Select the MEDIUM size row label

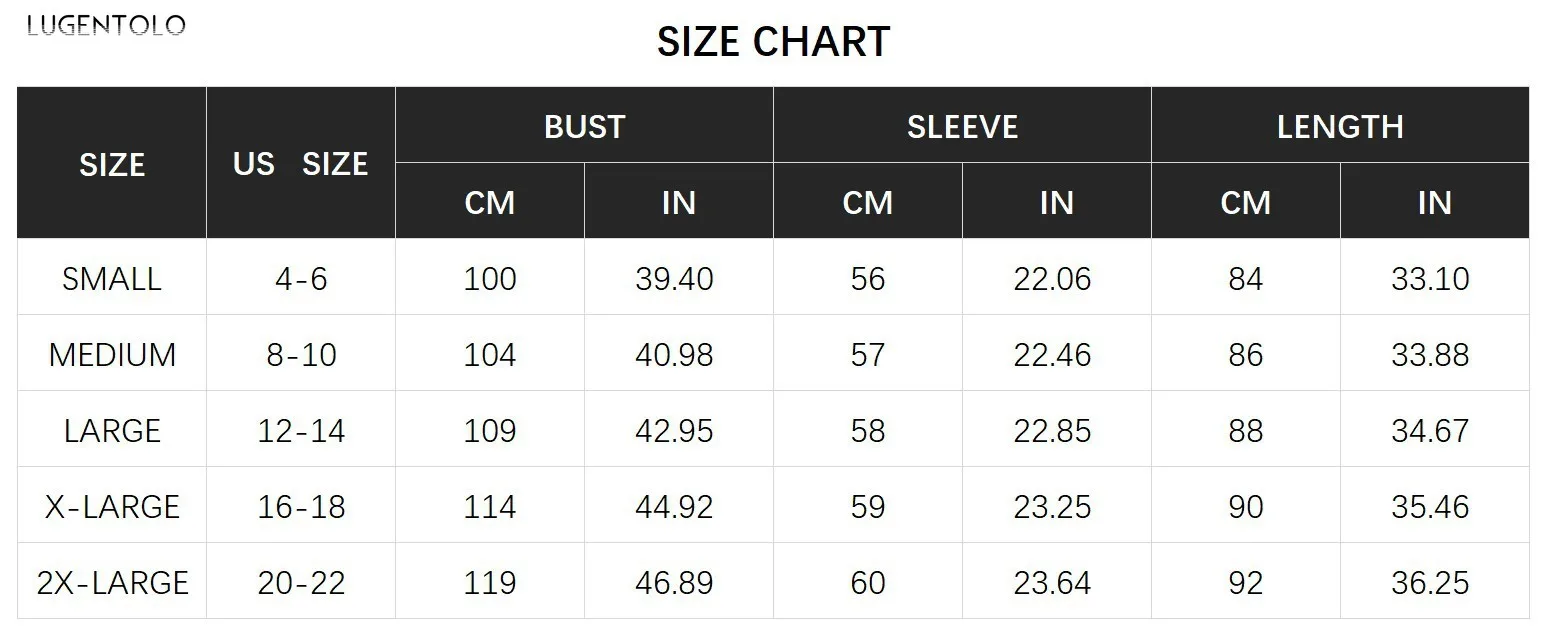click(112, 355)
